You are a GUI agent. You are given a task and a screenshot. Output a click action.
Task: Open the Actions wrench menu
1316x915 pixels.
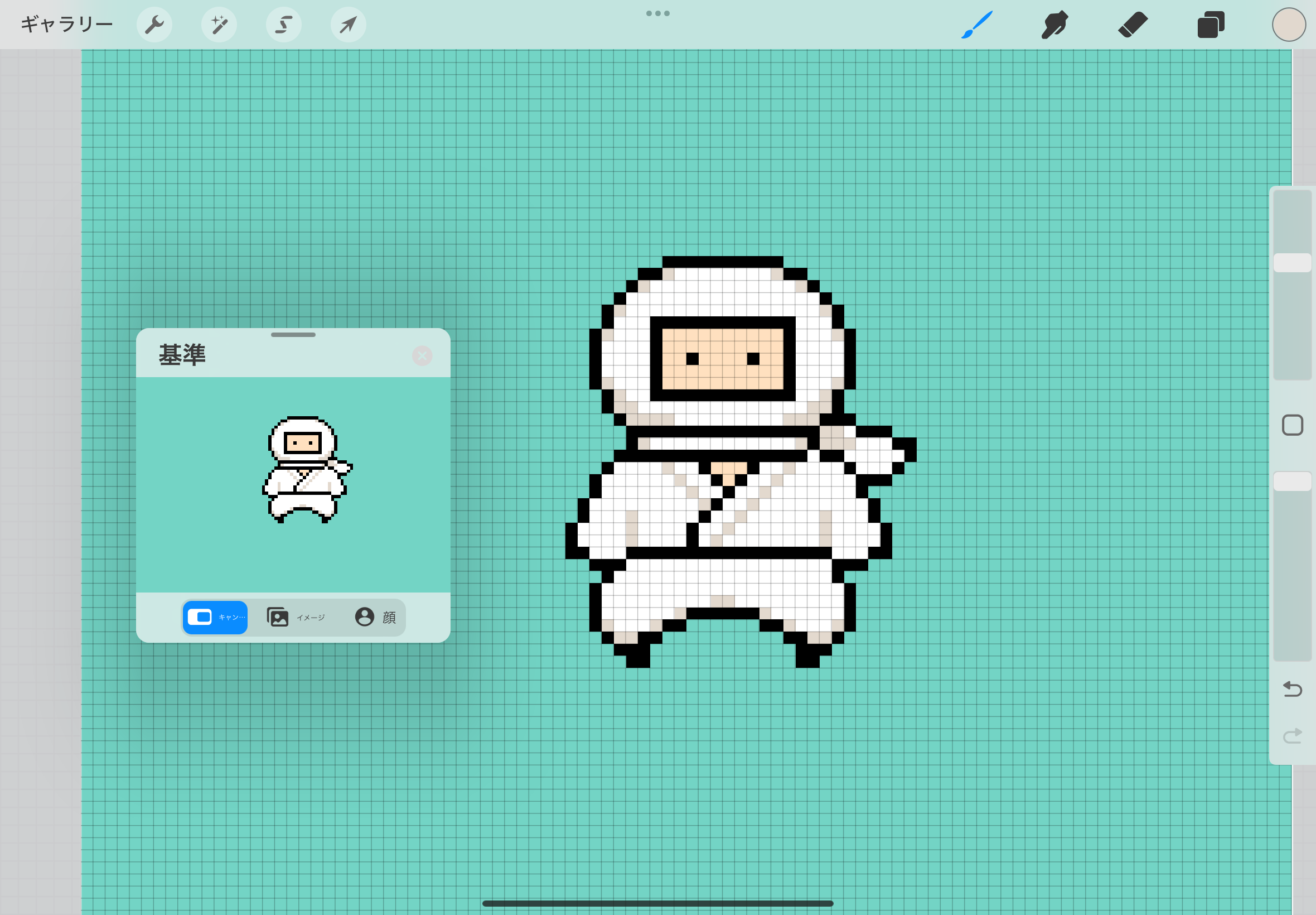pyautogui.click(x=154, y=25)
